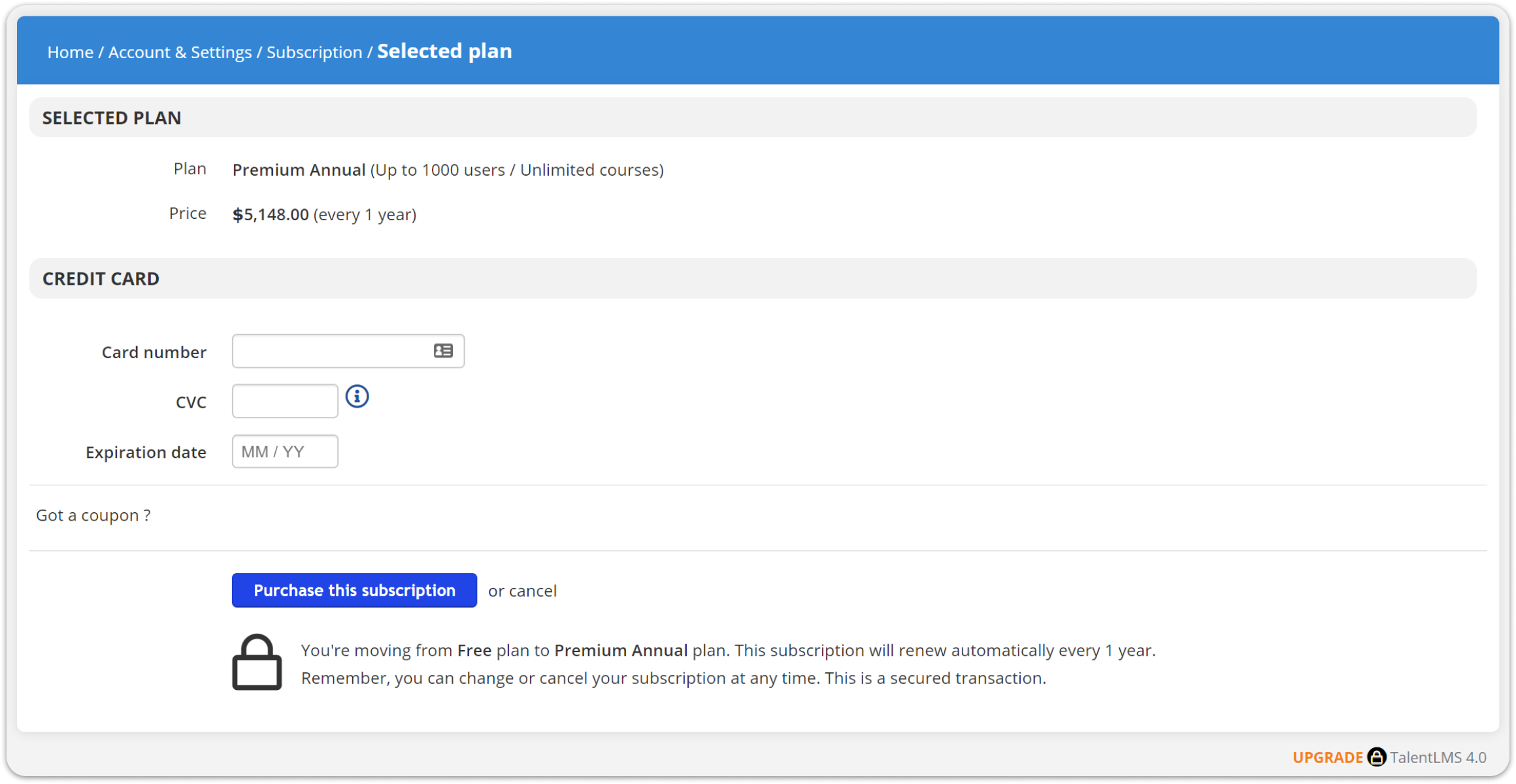Click the cancel link next to purchase
The width and height of the screenshot is (1516, 784).
pyautogui.click(x=533, y=591)
